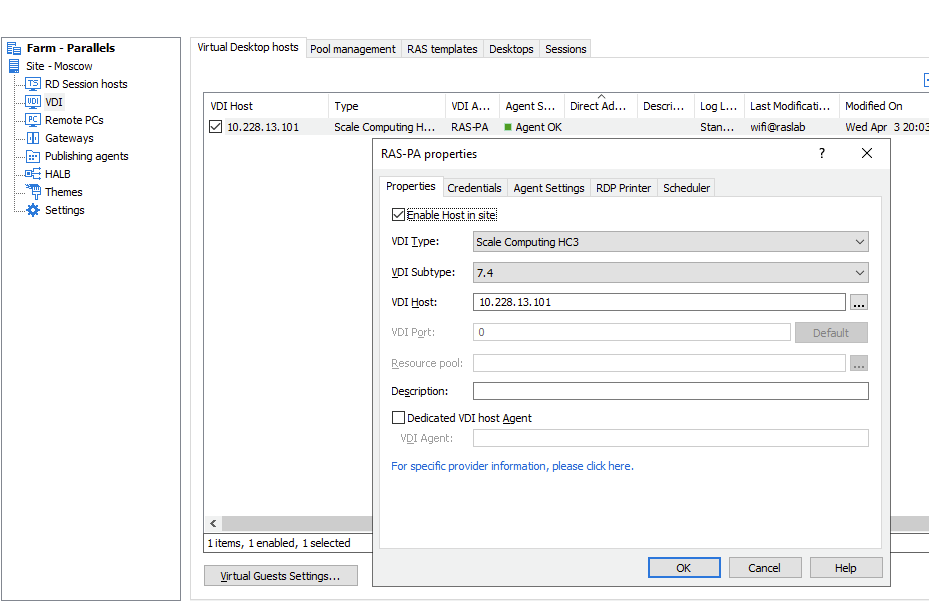Image resolution: width=929 pixels, height=615 pixels.
Task: Open the Sessions tab
Action: [x=566, y=49]
